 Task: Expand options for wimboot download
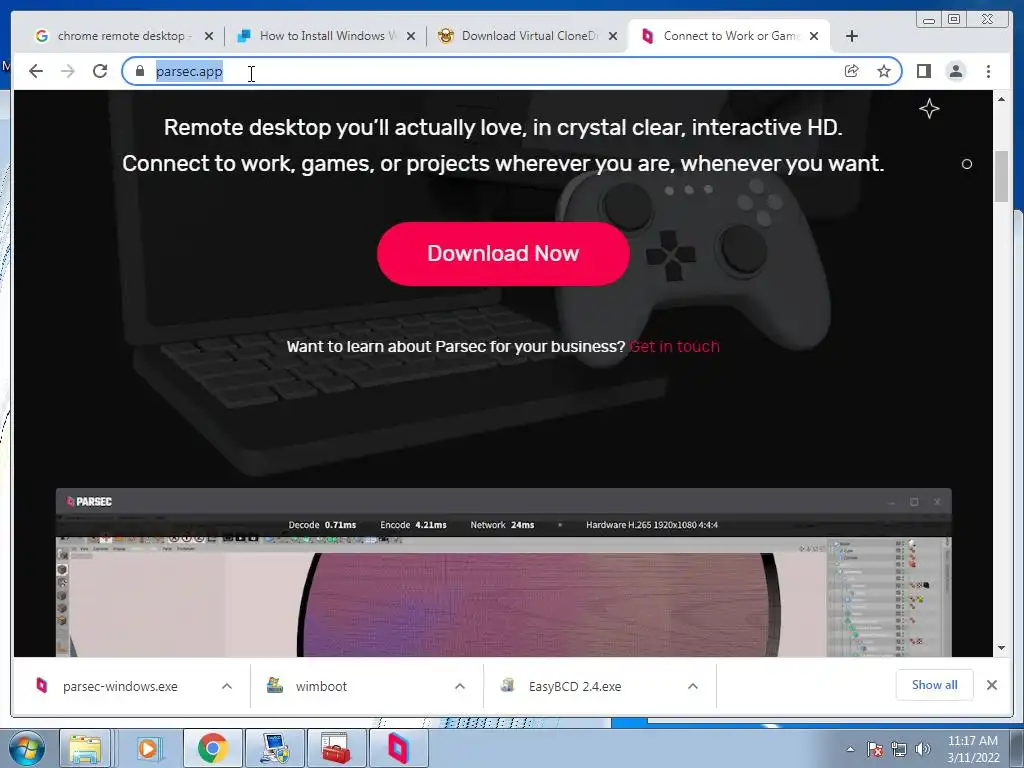pos(460,686)
